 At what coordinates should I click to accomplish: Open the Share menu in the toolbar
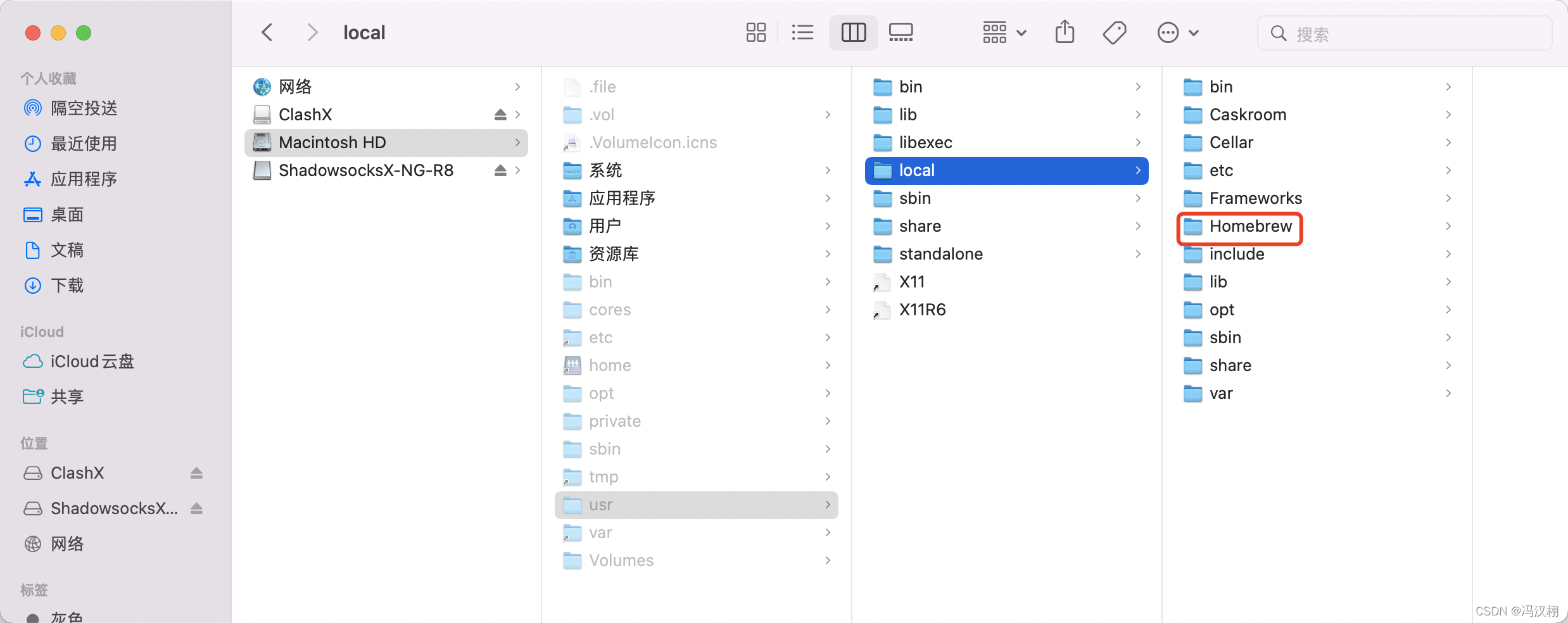[1065, 32]
